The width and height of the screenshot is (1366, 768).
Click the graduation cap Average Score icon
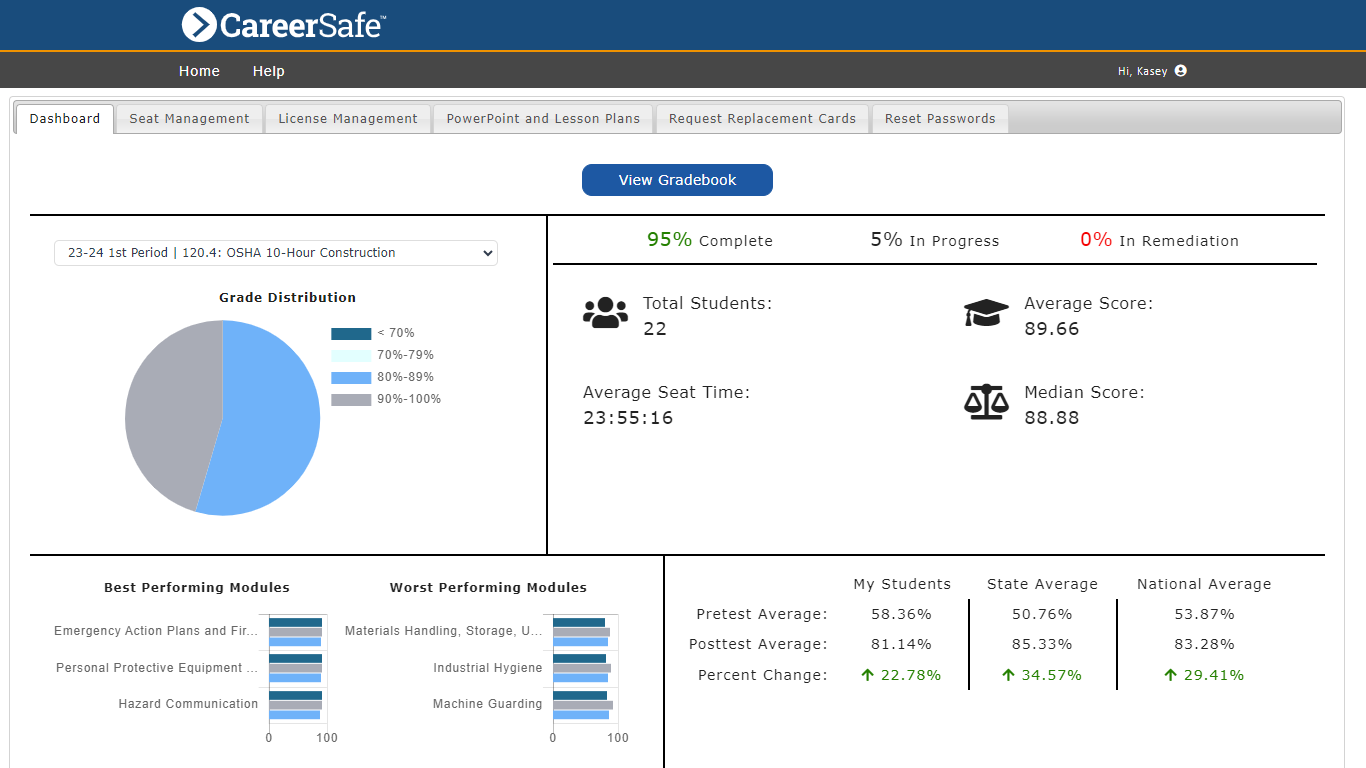986,313
